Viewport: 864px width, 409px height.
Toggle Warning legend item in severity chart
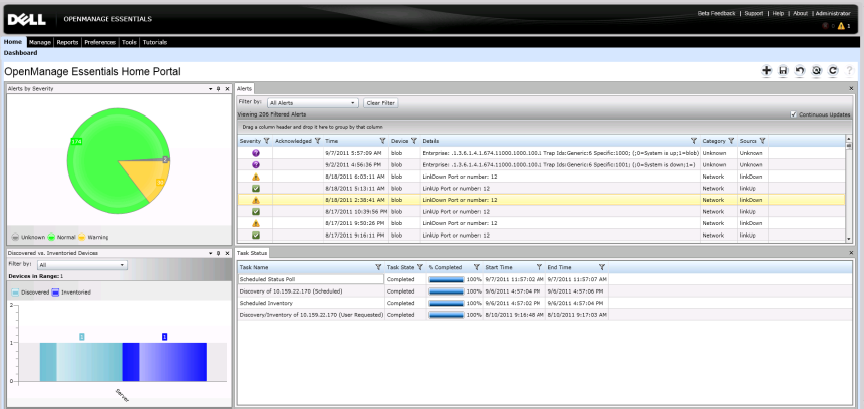pos(93,237)
